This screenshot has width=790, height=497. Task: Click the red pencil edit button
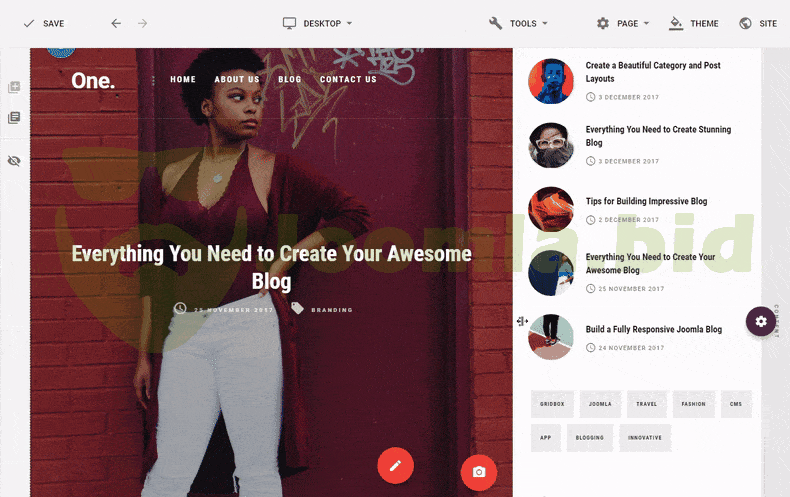click(395, 465)
